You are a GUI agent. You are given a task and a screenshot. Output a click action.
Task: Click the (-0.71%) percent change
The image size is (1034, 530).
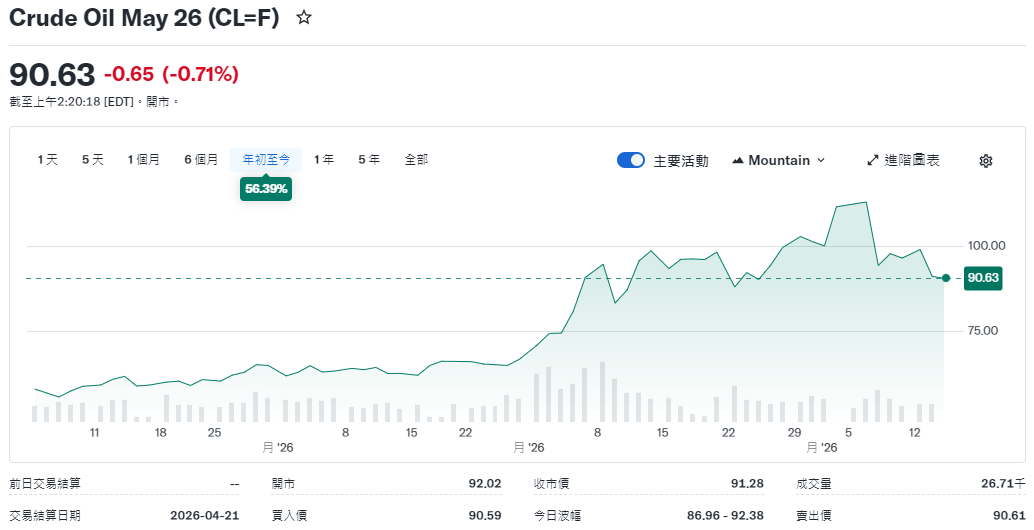(200, 74)
